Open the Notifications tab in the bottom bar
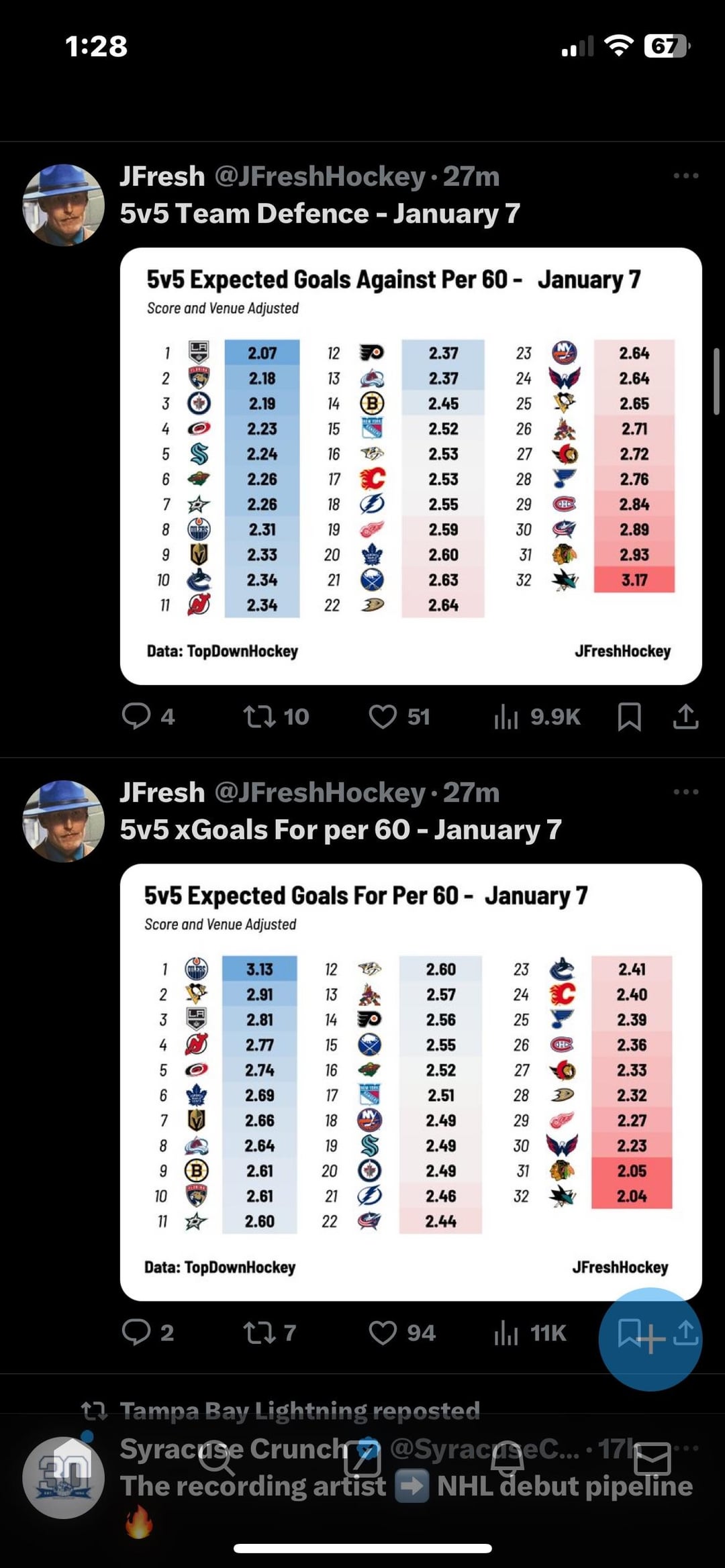This screenshot has width=725, height=1568. (507, 1458)
